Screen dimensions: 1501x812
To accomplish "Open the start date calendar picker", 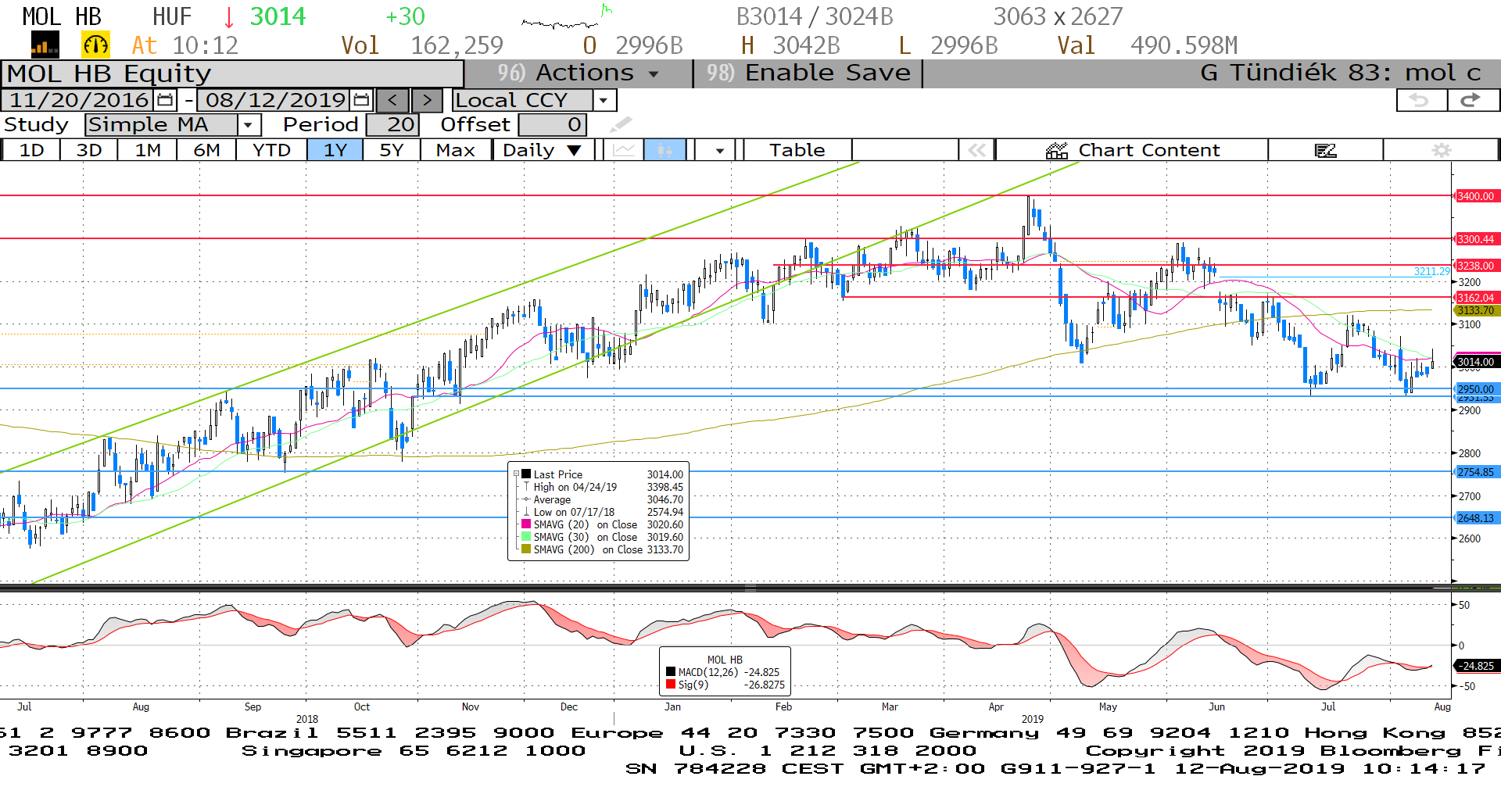I will click(165, 100).
